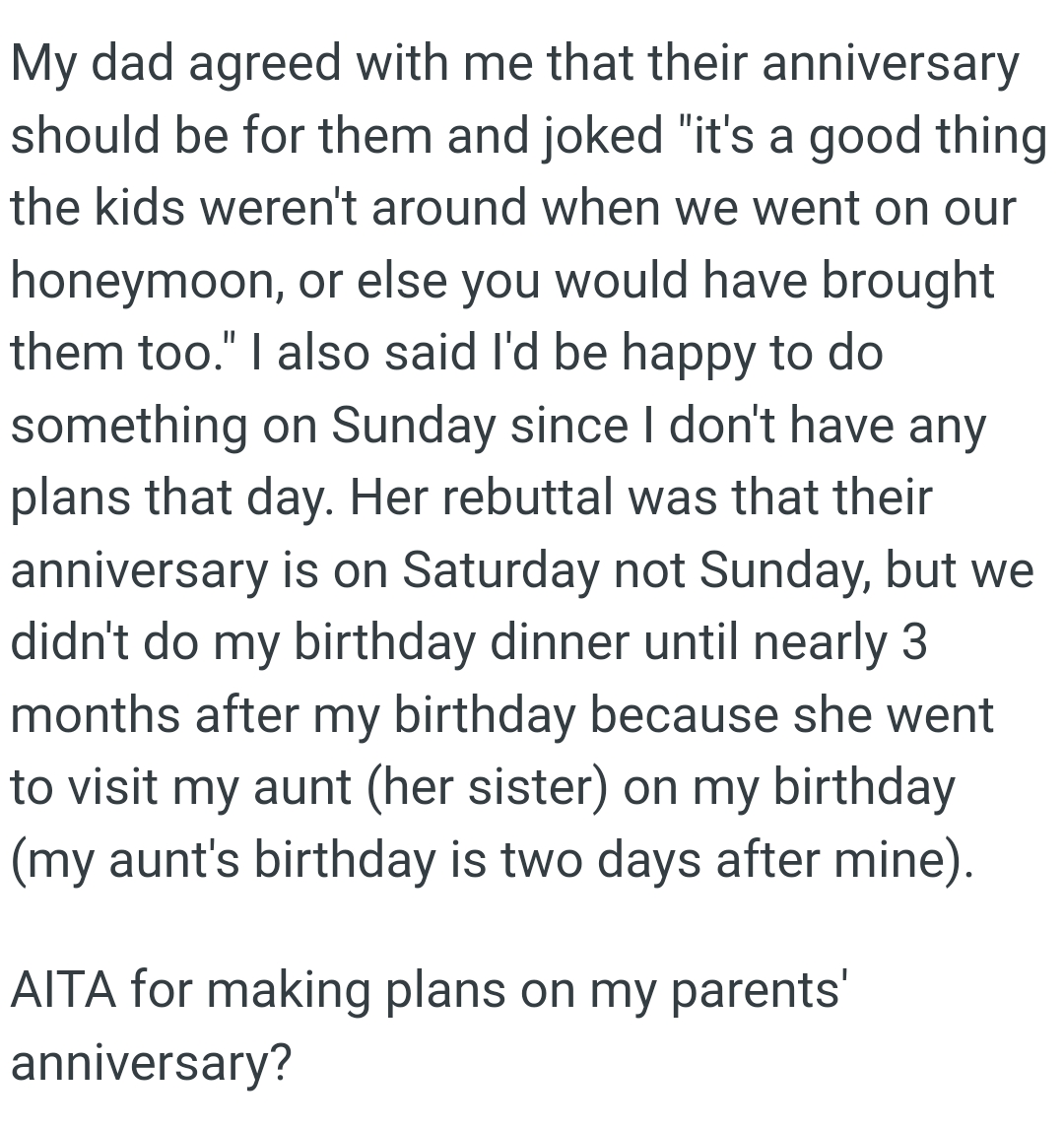Tap the number "3" after "nearly"
Image resolution: width=1064 pixels, height=1128 pixels.
coord(913,643)
